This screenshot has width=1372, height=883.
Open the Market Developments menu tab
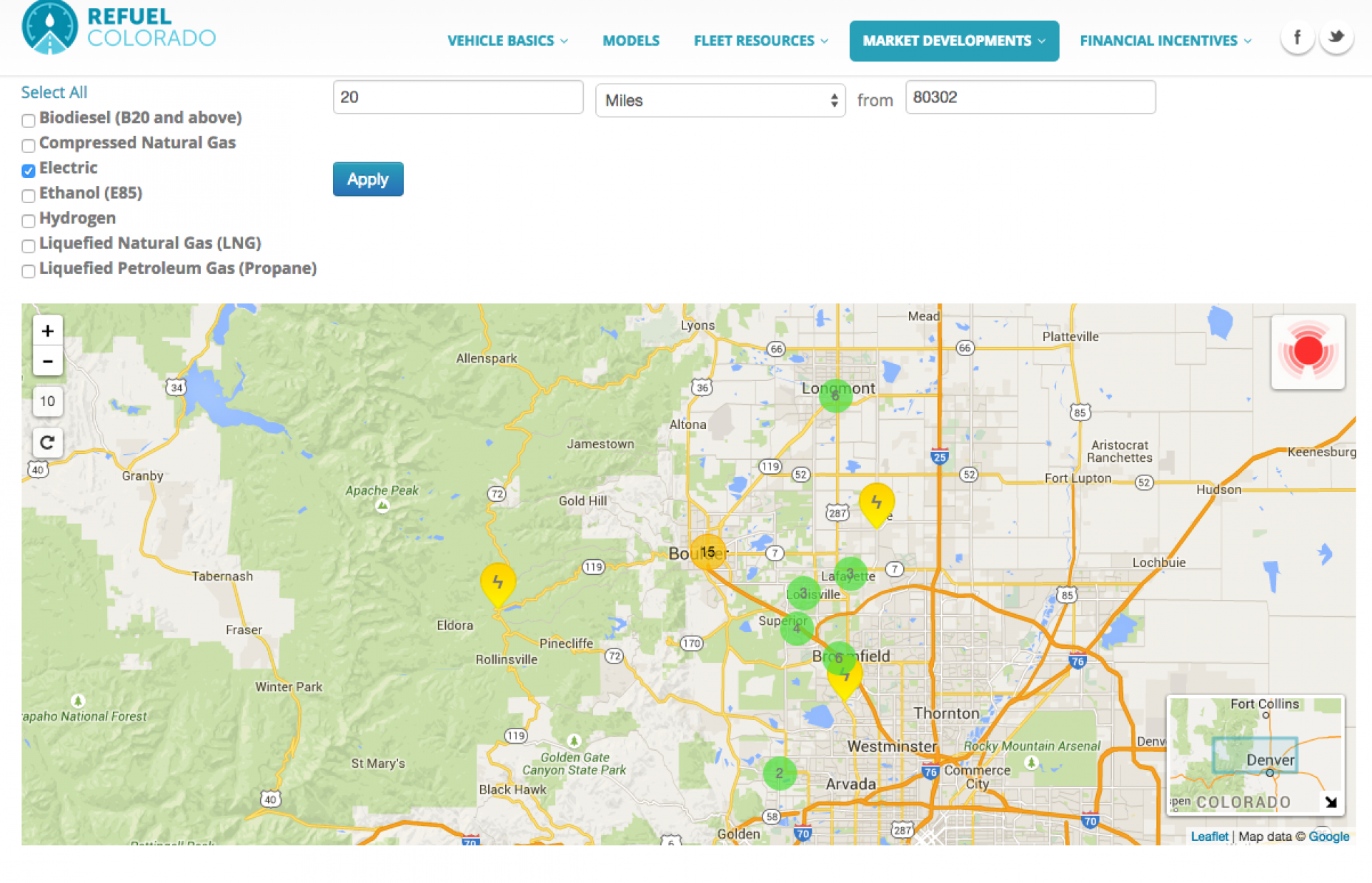click(x=953, y=41)
